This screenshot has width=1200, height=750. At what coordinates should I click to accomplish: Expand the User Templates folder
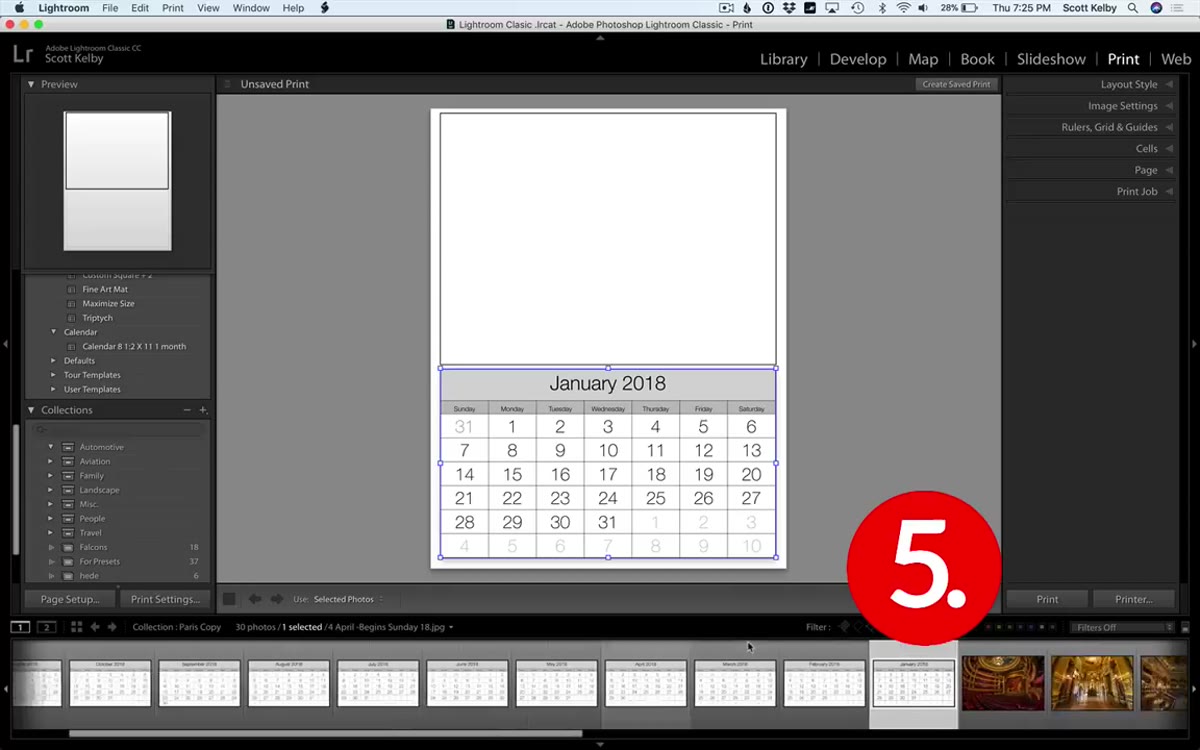pos(54,389)
